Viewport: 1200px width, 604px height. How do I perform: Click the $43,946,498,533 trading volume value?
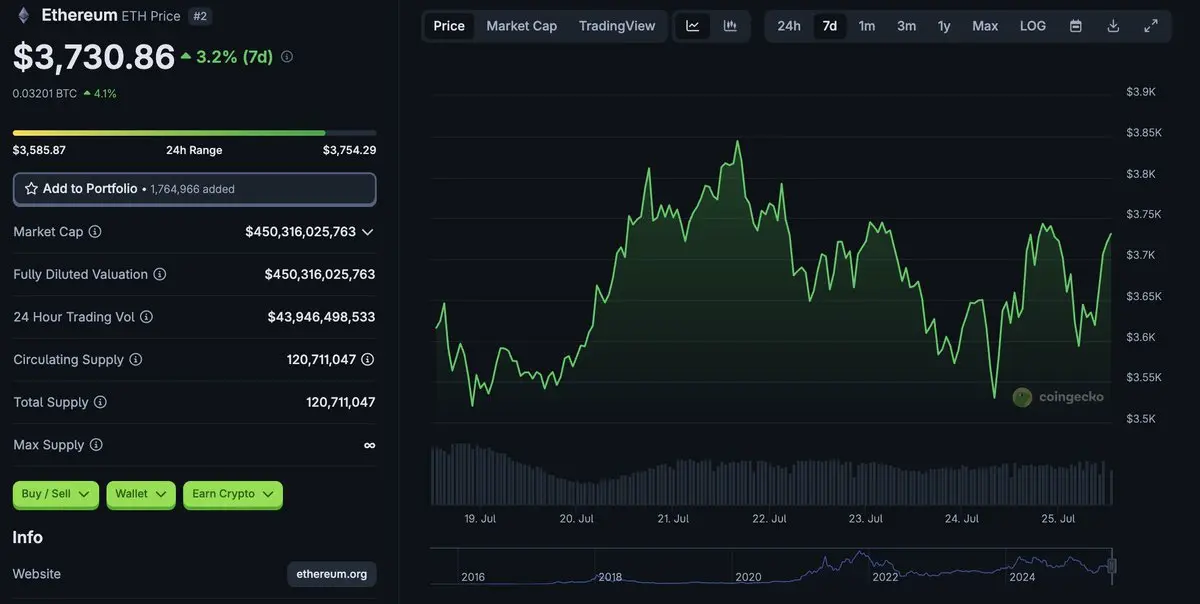[x=321, y=317]
